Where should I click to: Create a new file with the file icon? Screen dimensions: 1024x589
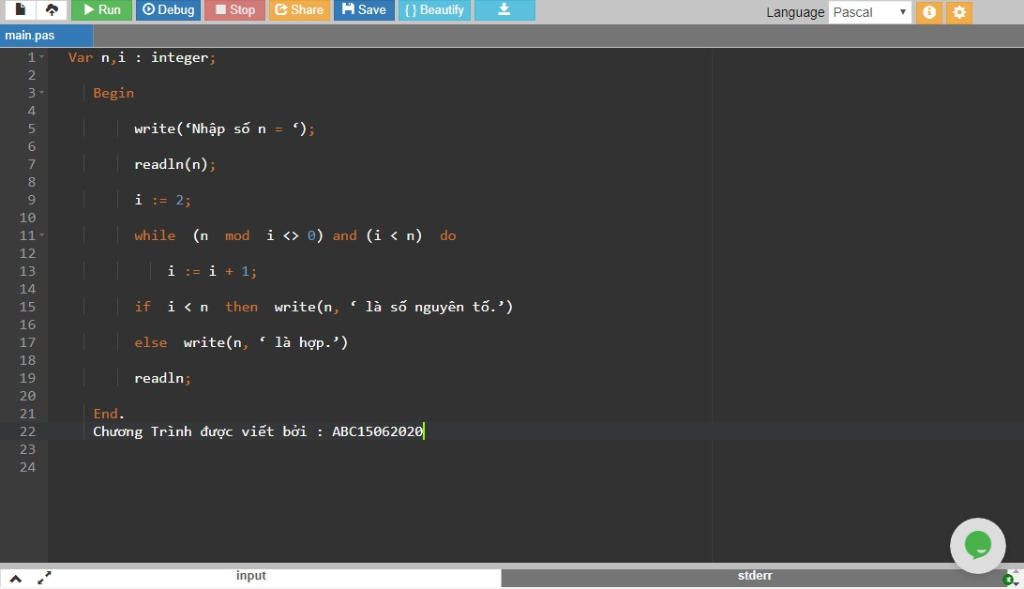pos(19,10)
